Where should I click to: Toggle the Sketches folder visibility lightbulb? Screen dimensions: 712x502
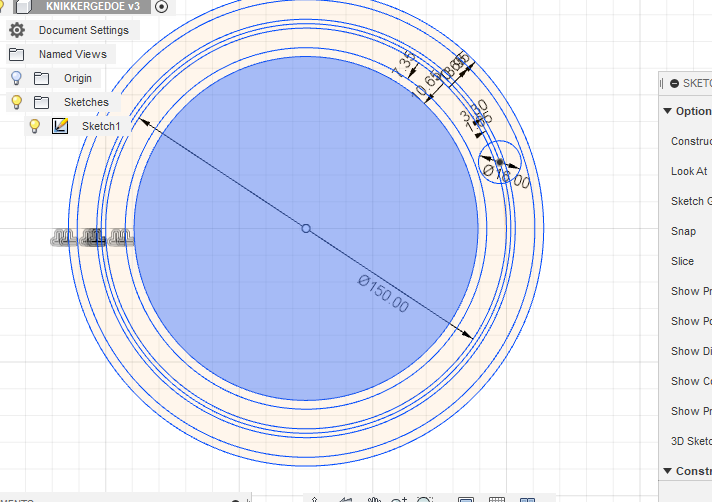[16, 102]
